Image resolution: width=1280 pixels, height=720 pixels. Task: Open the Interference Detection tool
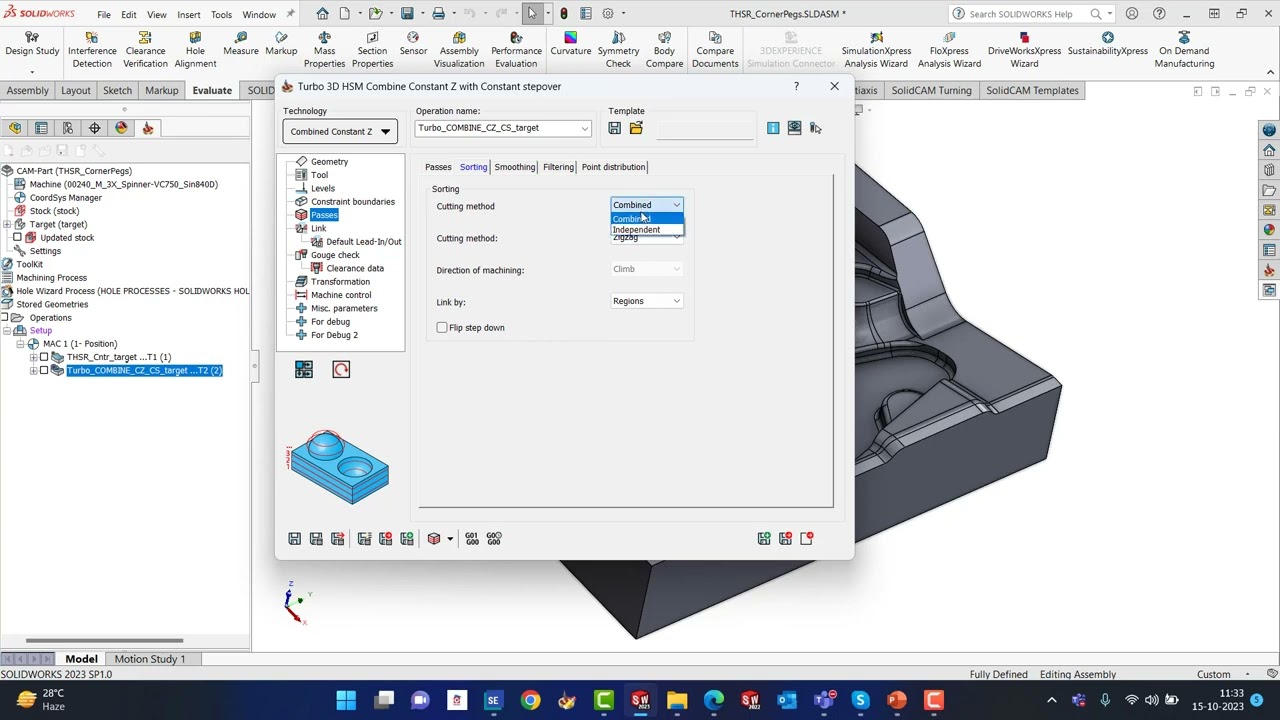(92, 50)
